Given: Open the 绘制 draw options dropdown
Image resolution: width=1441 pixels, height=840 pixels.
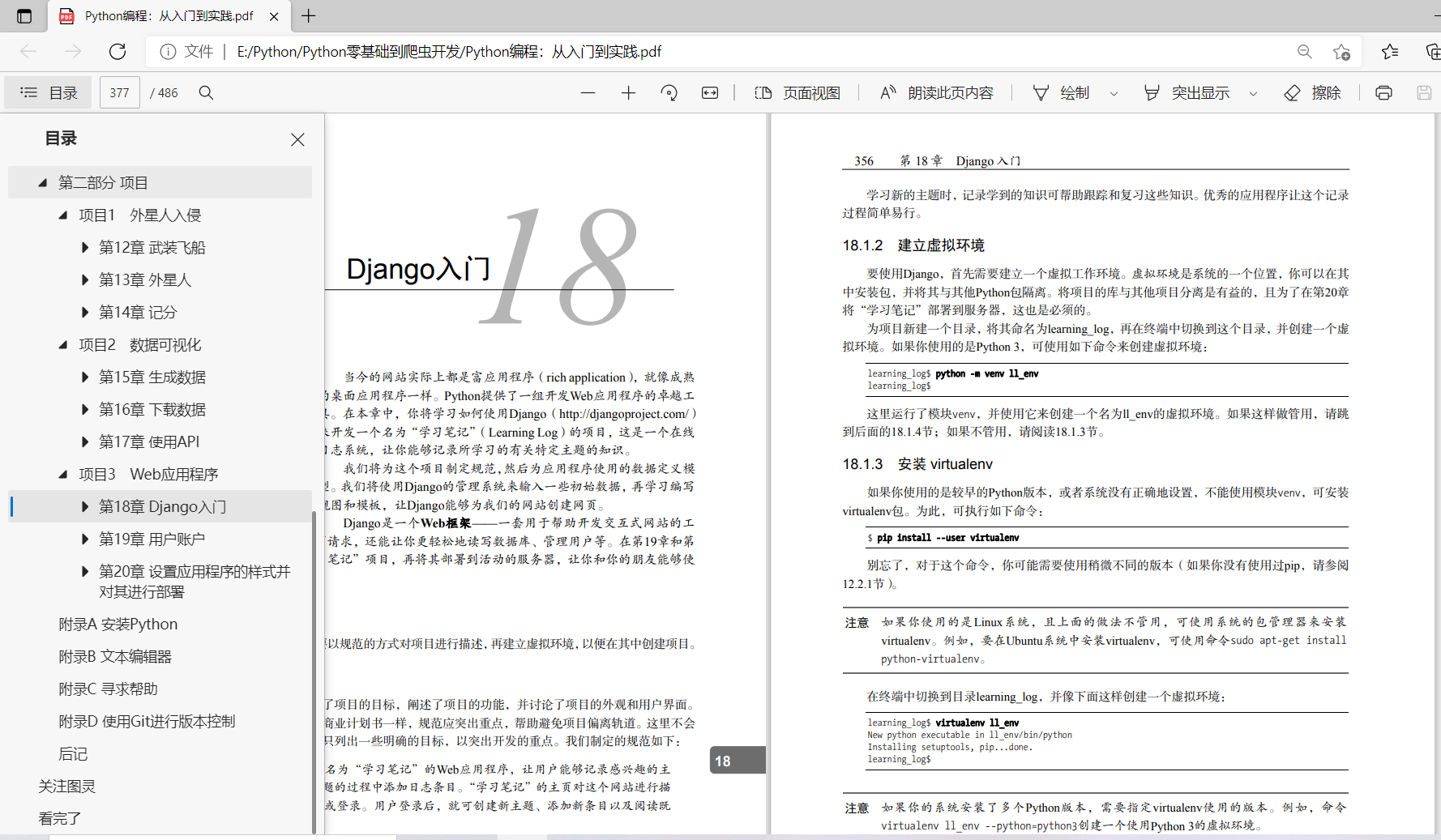Looking at the screenshot, I should [x=1114, y=93].
